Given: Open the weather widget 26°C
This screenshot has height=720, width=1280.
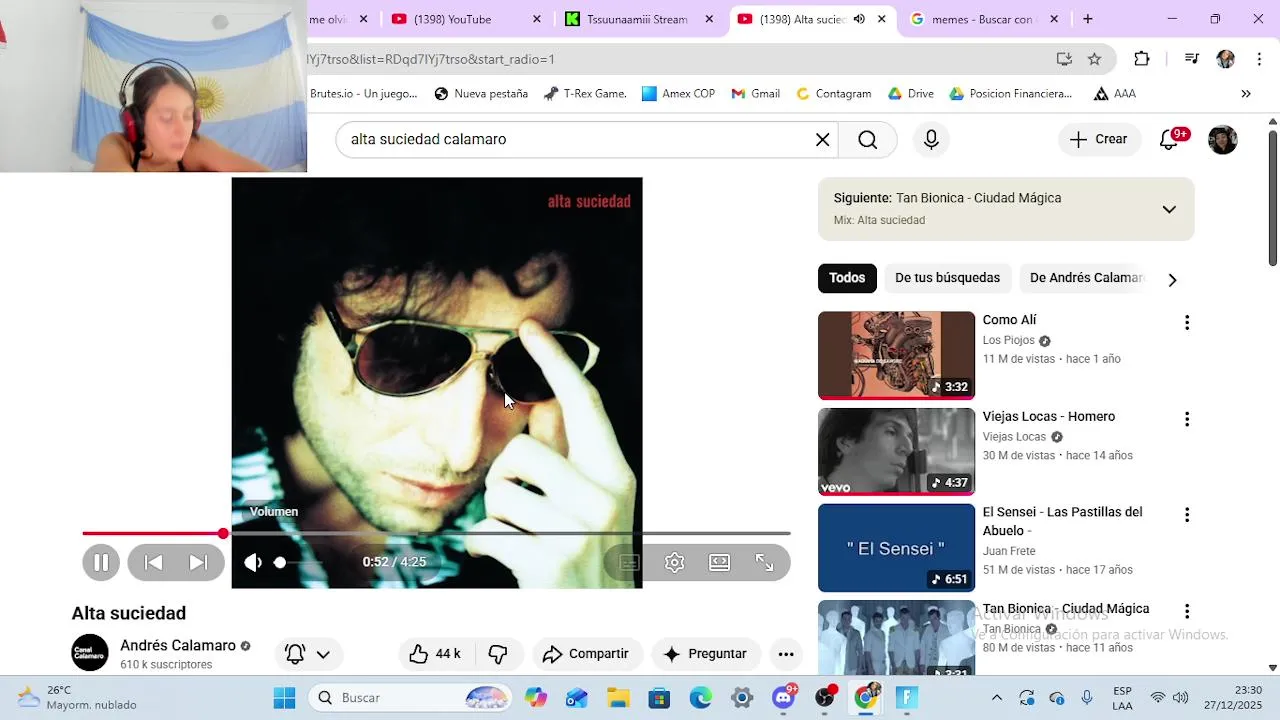Looking at the screenshot, I should tap(77, 697).
